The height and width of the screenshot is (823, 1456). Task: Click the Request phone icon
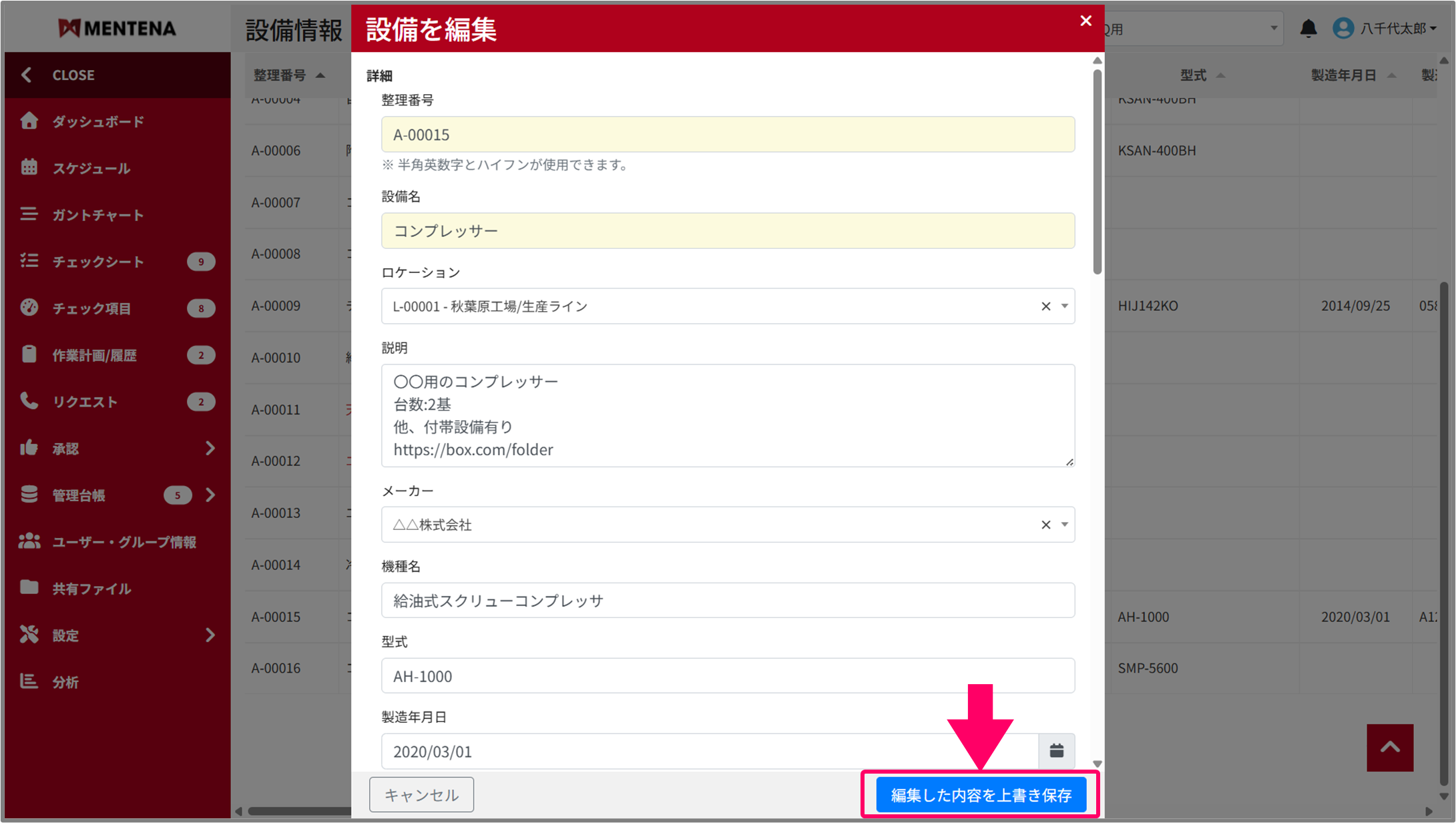click(29, 401)
